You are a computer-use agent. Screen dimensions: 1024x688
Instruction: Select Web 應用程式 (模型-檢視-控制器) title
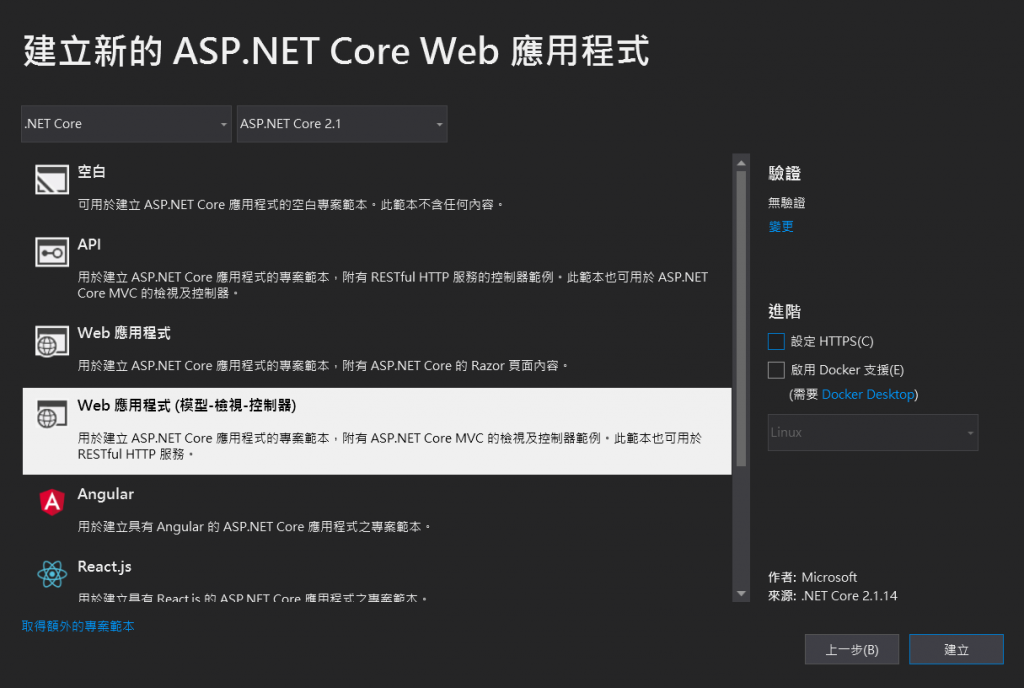(187, 405)
